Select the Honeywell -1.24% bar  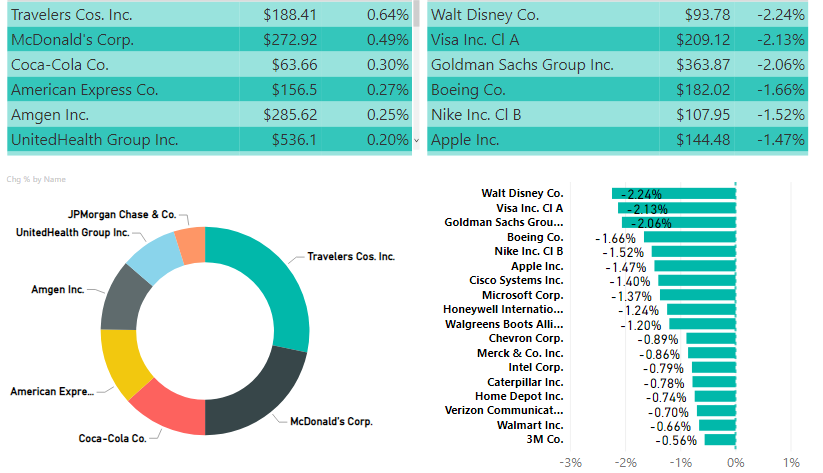701,309
